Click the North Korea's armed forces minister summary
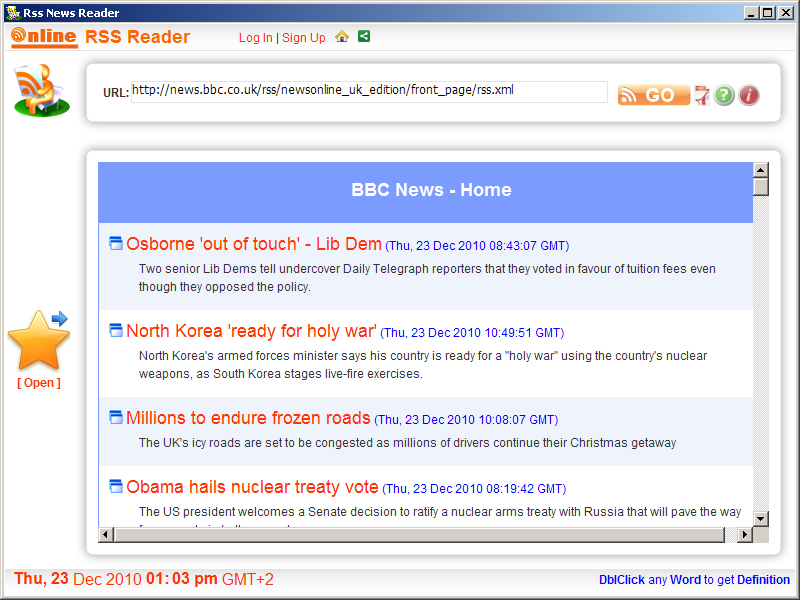The image size is (800, 600). [x=423, y=365]
